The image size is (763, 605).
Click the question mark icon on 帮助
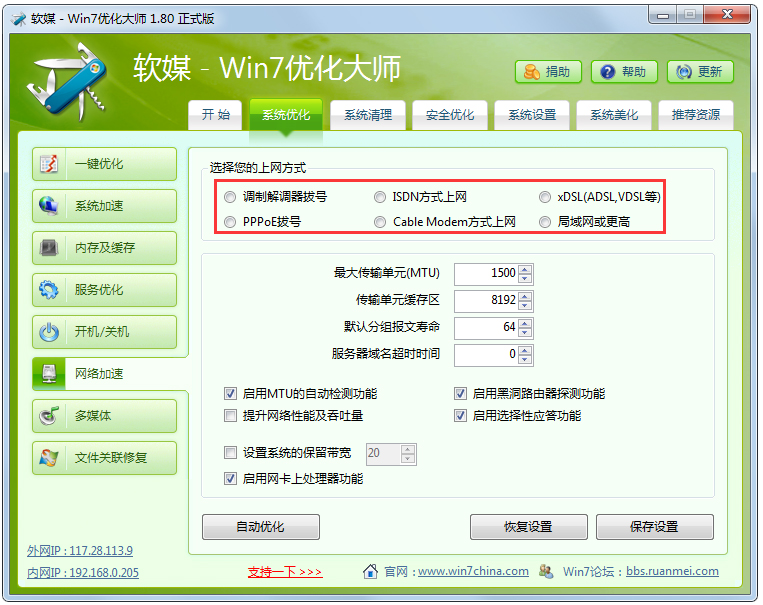point(607,72)
